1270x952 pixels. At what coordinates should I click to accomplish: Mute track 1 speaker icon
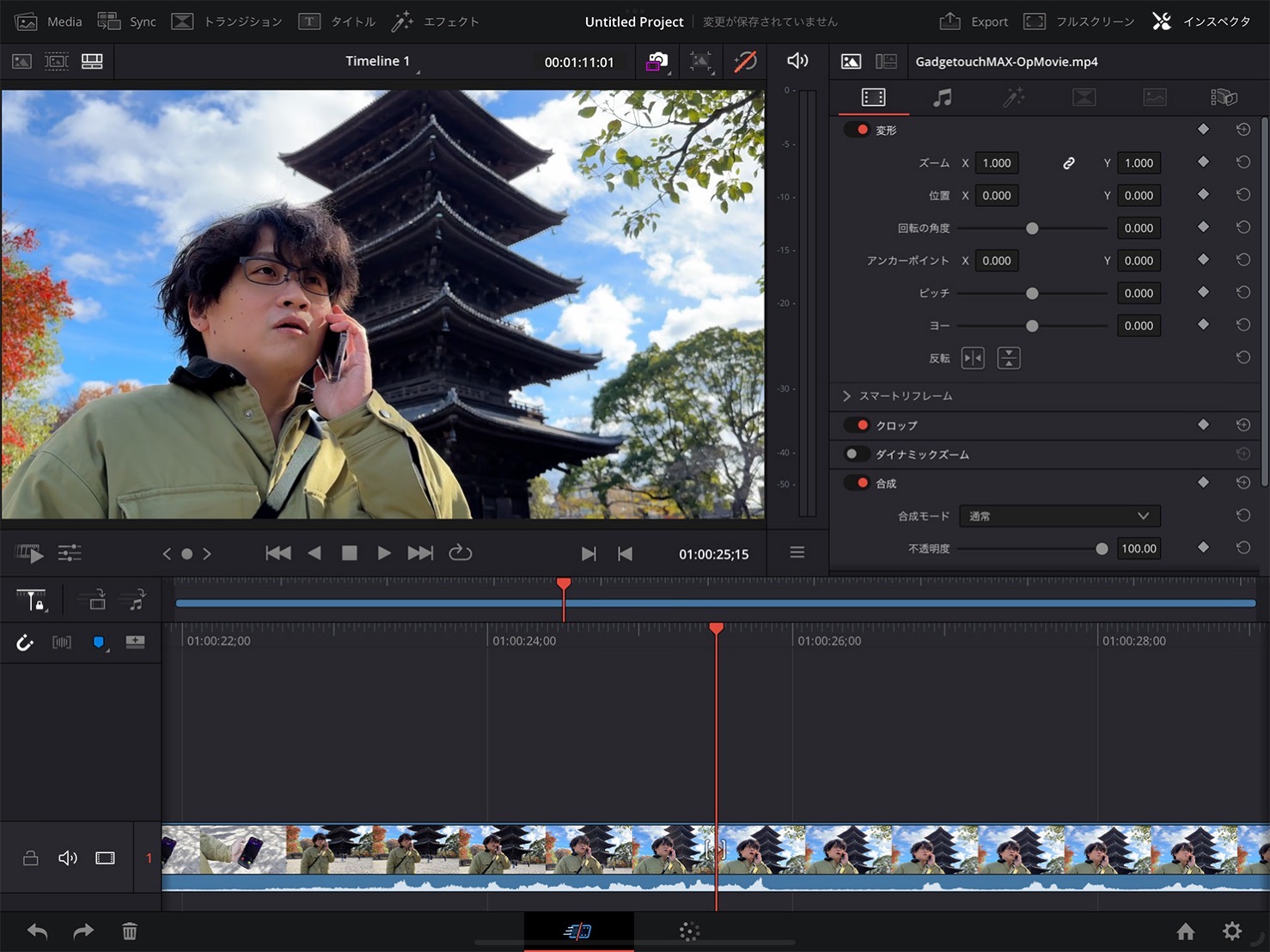(x=67, y=857)
